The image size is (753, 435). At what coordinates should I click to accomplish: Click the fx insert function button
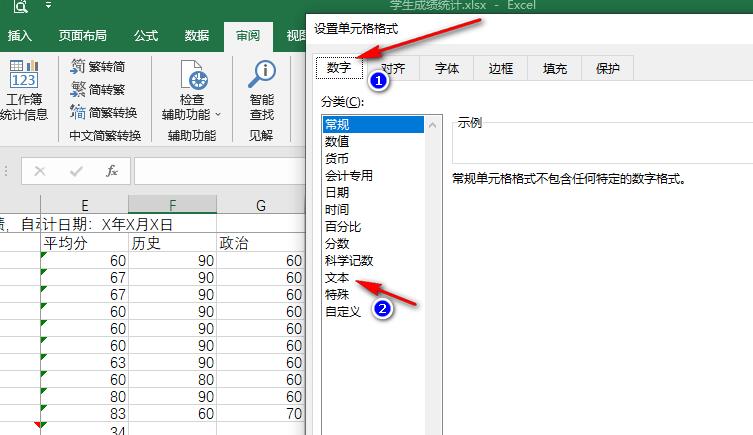click(112, 171)
